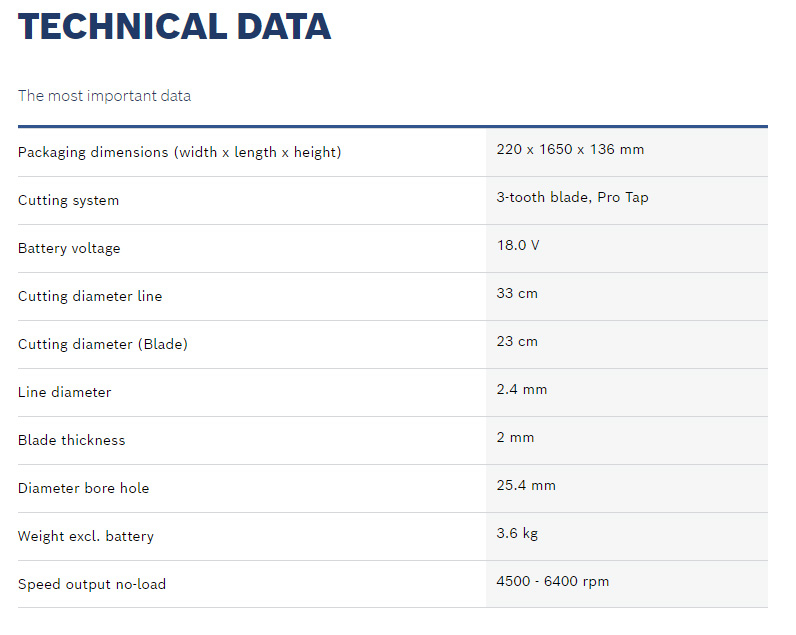Select the Packaging dimensions row label
Screen dimensions: 796x635
[180, 152]
